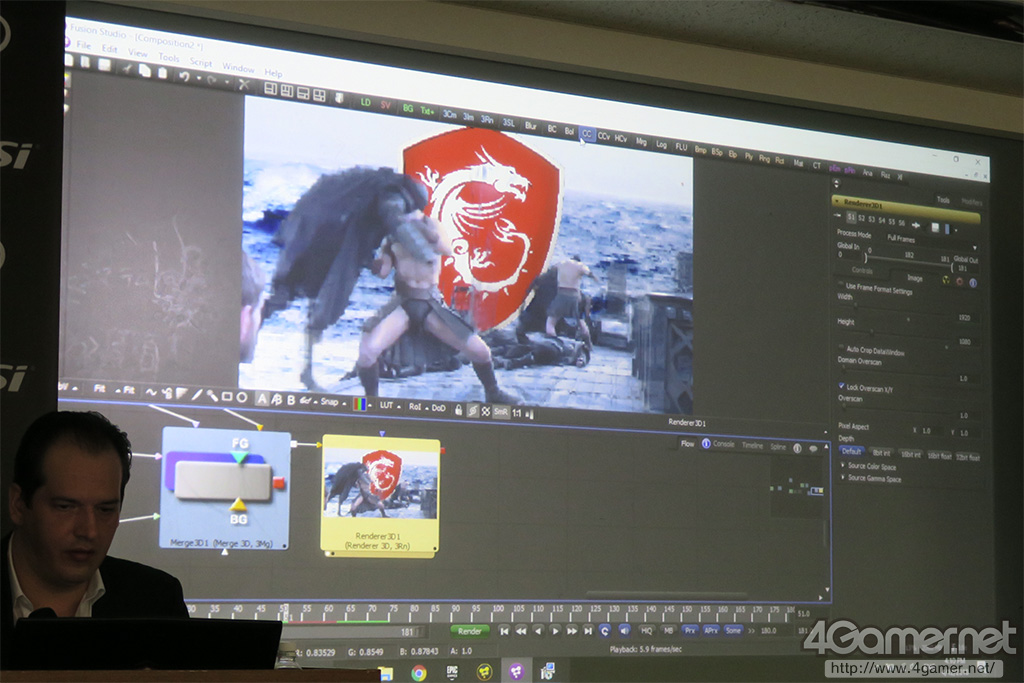Screen dimensions: 1024x683
Task: Open the Script menu
Action: point(200,63)
